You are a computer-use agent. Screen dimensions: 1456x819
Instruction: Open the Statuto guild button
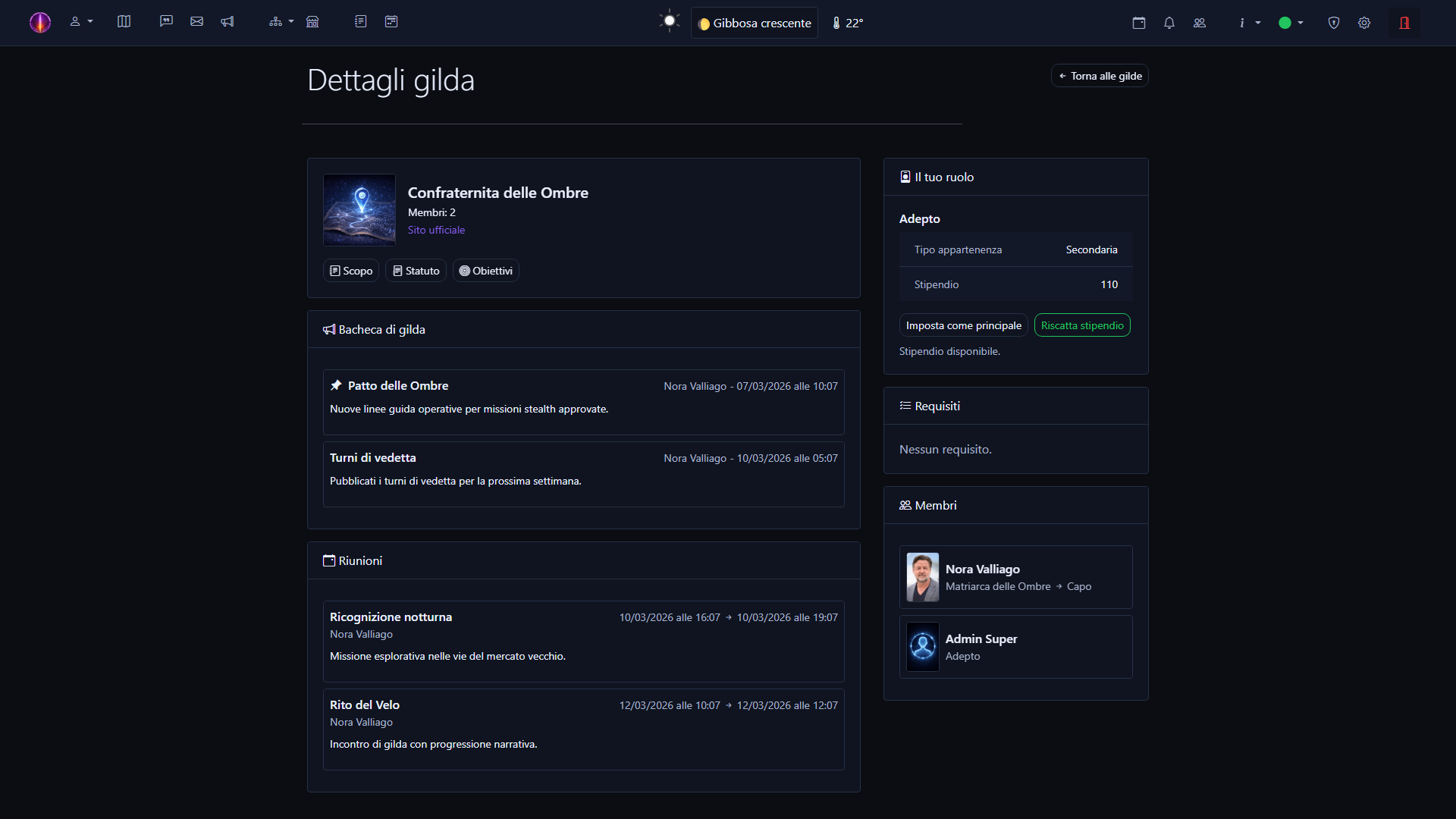click(x=416, y=271)
